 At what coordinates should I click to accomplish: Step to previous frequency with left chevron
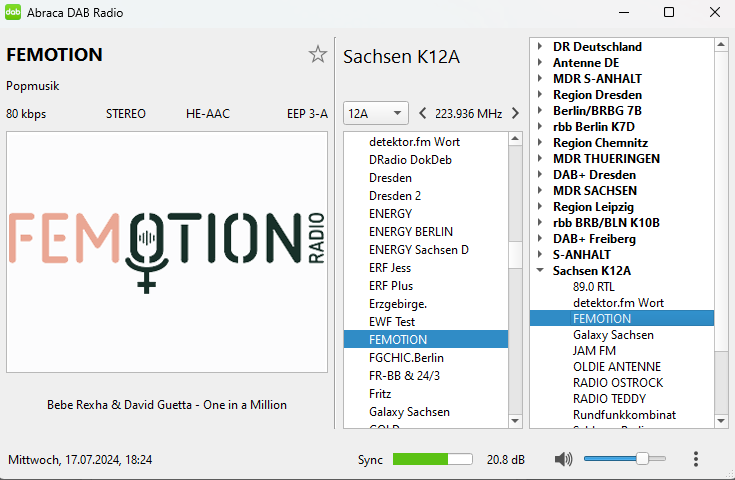[x=422, y=113]
